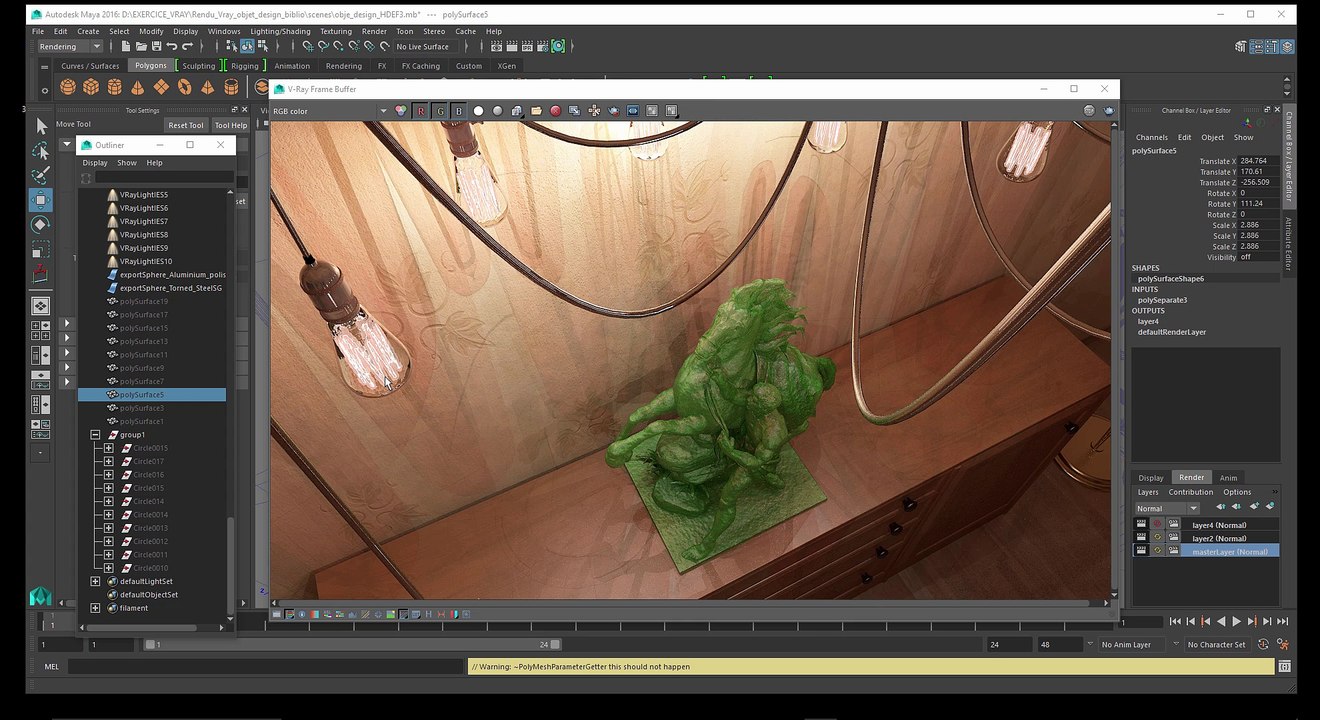Image resolution: width=1320 pixels, height=720 pixels.
Task: Select the Move tool in the toolbox
Action: (x=41, y=200)
